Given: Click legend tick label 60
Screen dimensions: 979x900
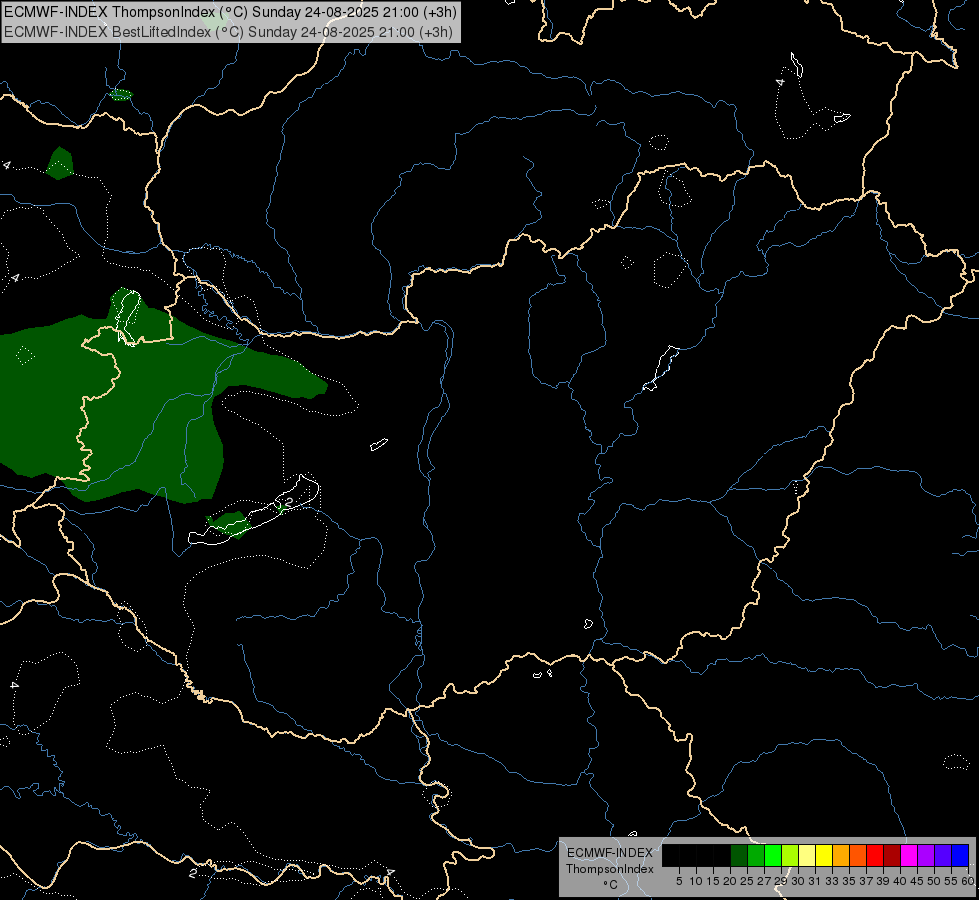Looking at the screenshot, I should click(968, 881).
